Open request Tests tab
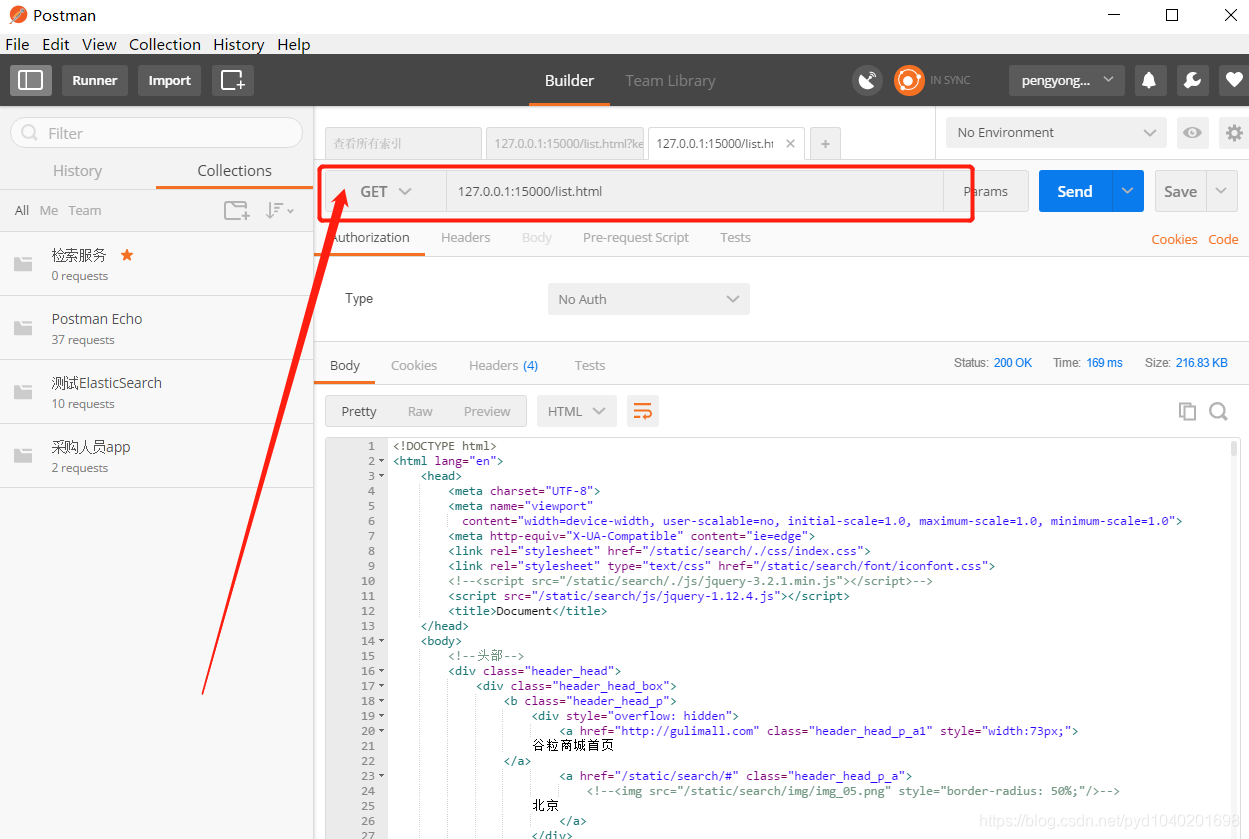This screenshot has width=1249, height=839. [x=735, y=237]
